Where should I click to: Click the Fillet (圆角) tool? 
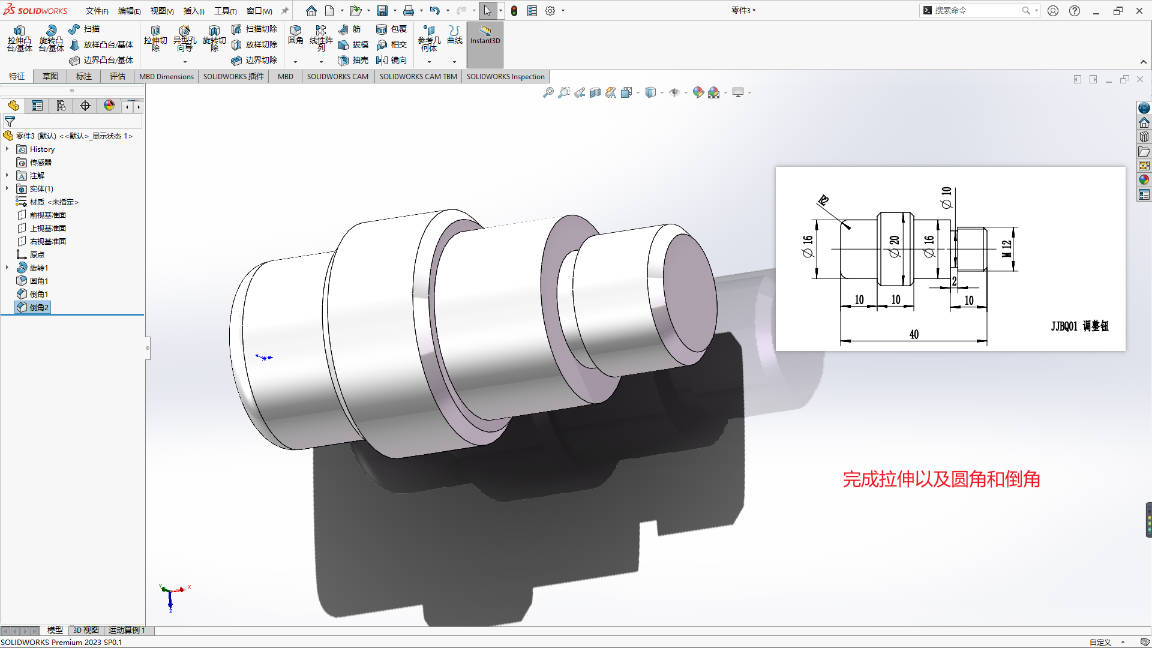click(x=295, y=35)
